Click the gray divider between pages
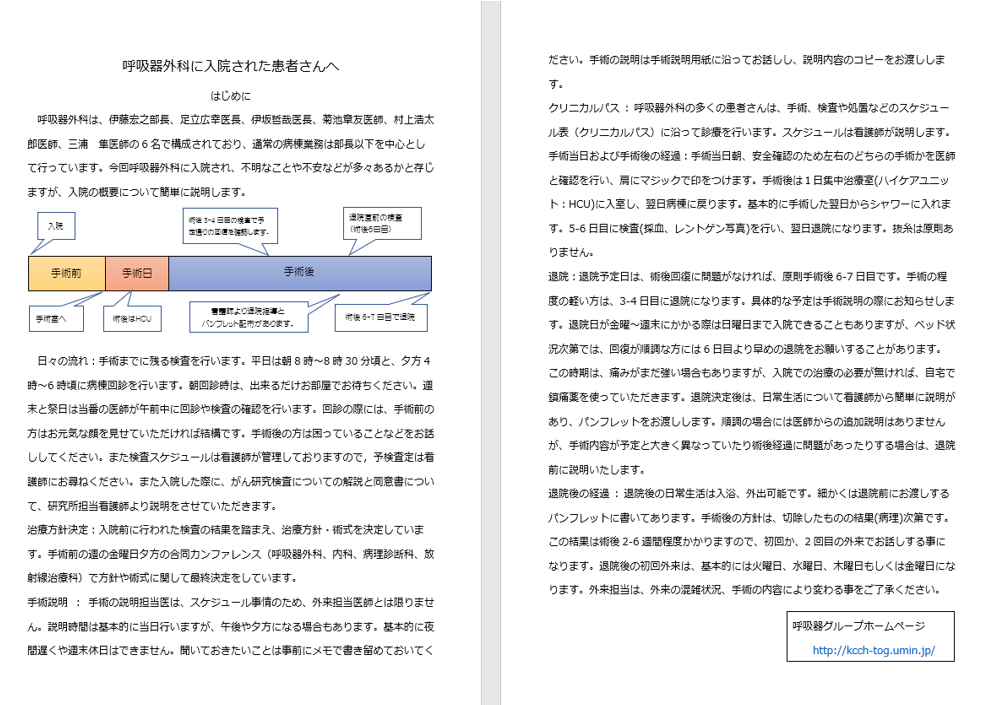The width and height of the screenshot is (983, 705). (x=490, y=352)
